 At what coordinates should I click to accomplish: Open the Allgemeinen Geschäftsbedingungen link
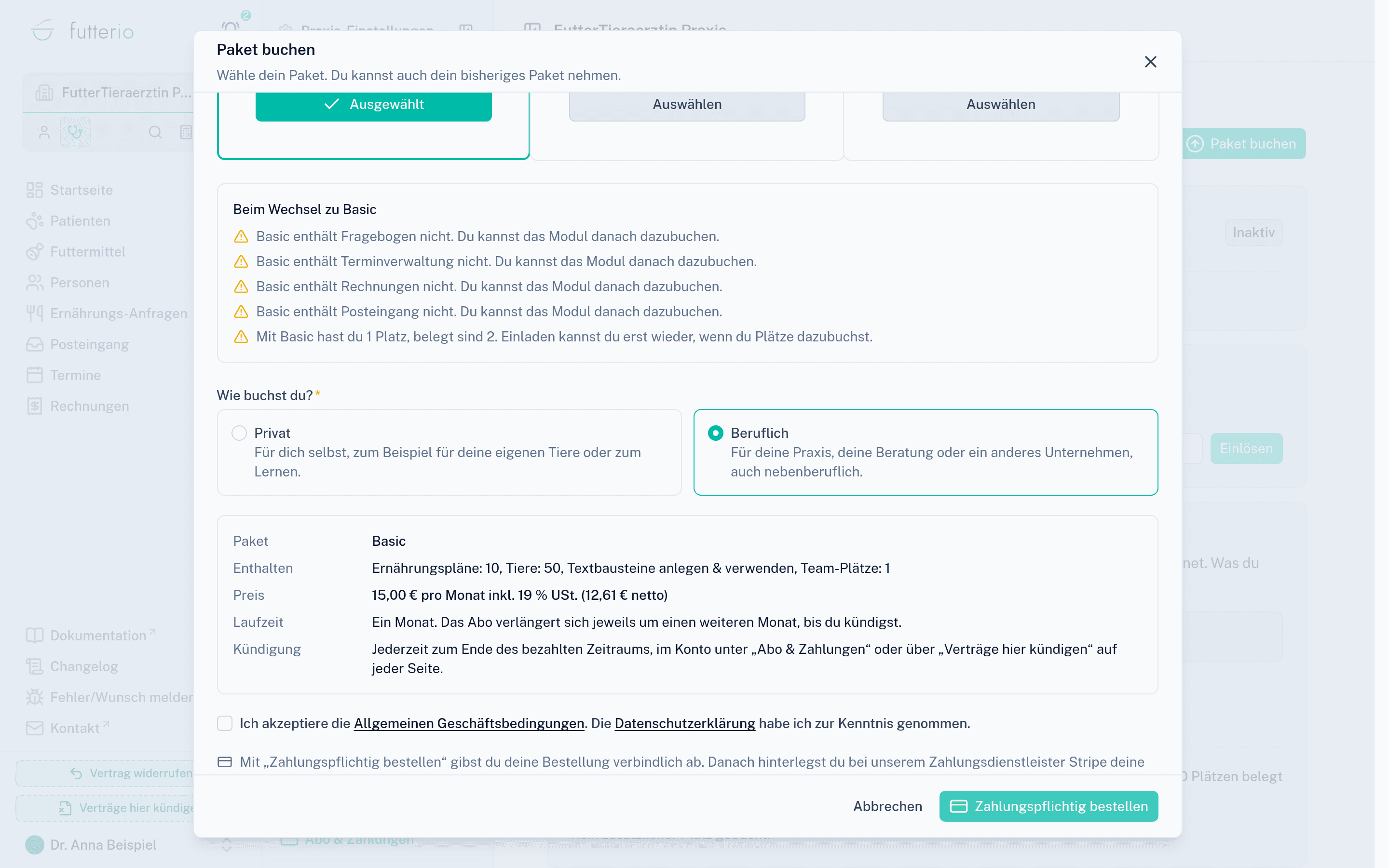pyautogui.click(x=469, y=723)
